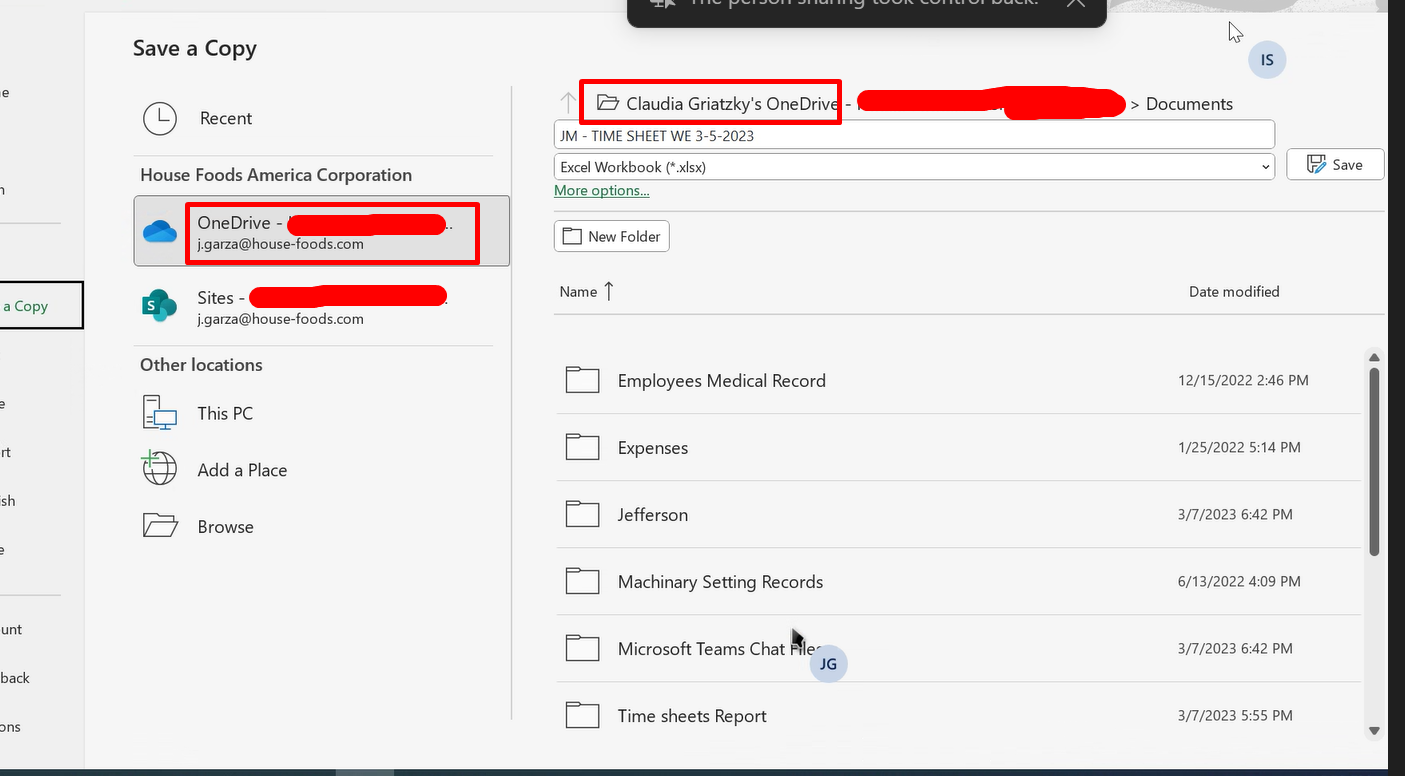Open the file format dropdown
Image resolution: width=1405 pixels, height=776 pixels.
pos(1266,166)
